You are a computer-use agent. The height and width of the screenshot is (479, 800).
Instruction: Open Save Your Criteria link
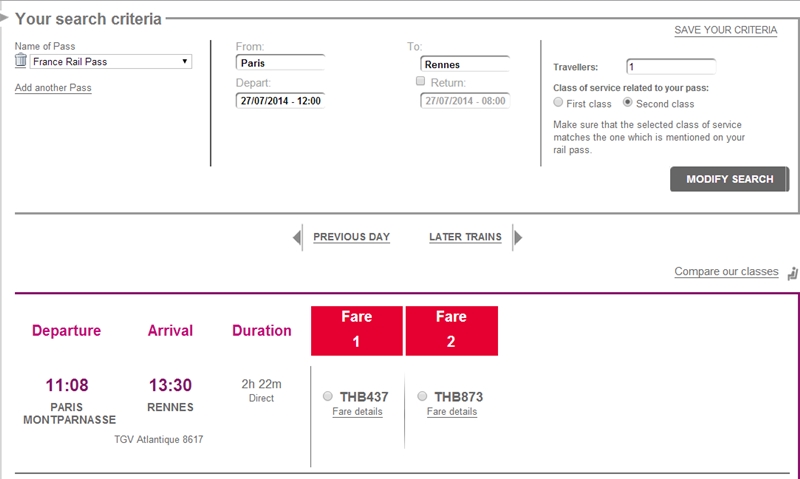(726, 30)
